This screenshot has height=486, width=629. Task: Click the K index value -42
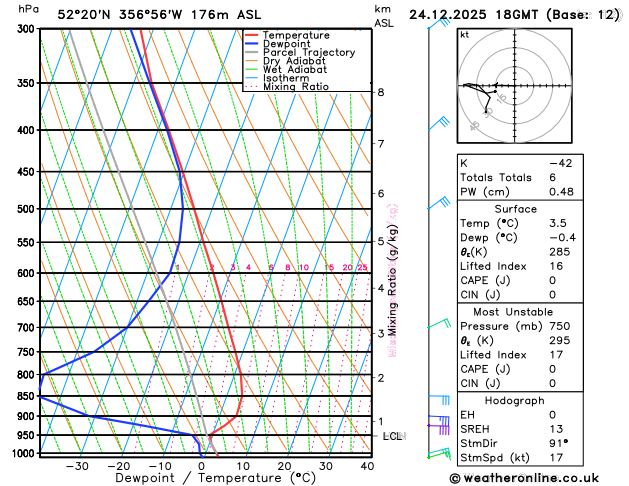point(561,163)
